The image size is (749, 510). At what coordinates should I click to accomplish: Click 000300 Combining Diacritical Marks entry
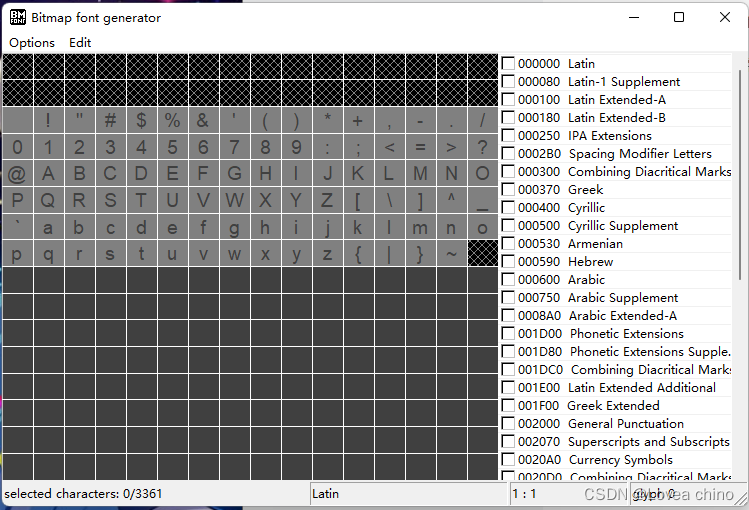coord(616,171)
